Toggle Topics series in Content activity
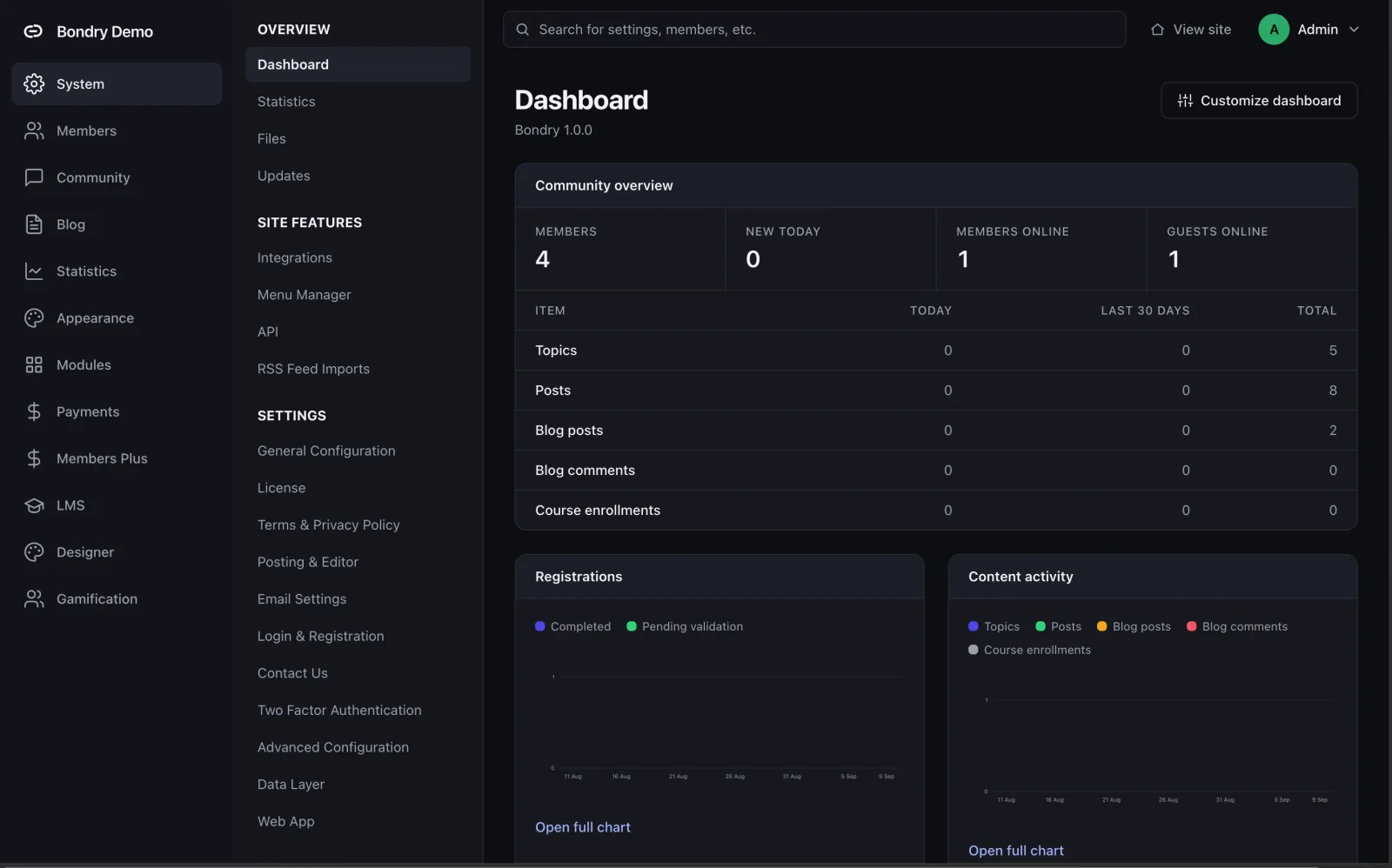Screen dimensions: 1392x868 pos(994,626)
